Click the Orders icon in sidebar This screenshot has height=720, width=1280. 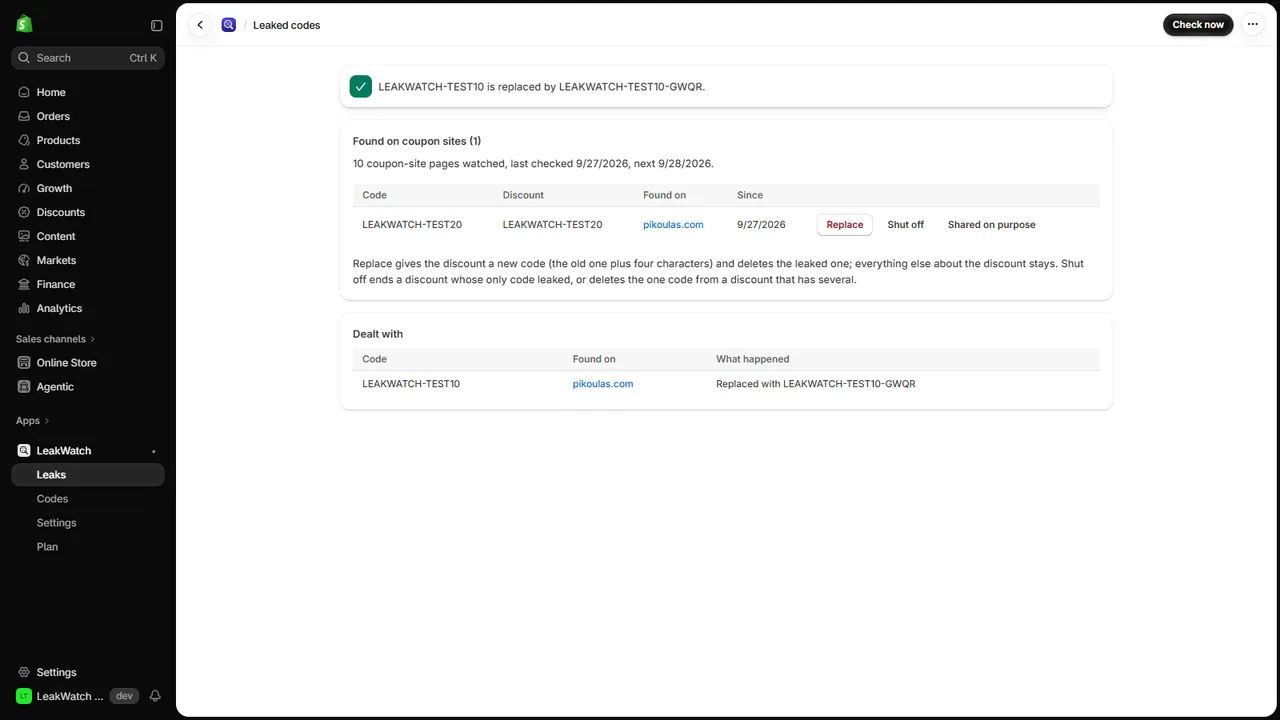click(24, 116)
